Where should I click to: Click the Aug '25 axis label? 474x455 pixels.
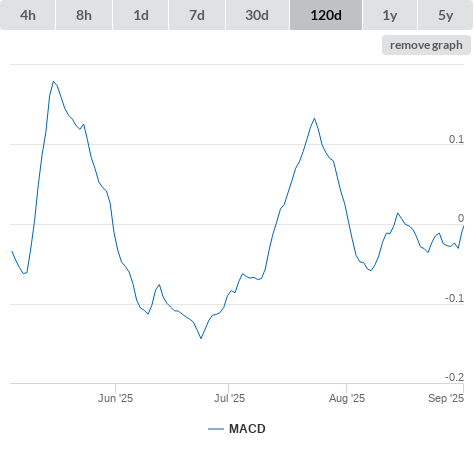[347, 398]
